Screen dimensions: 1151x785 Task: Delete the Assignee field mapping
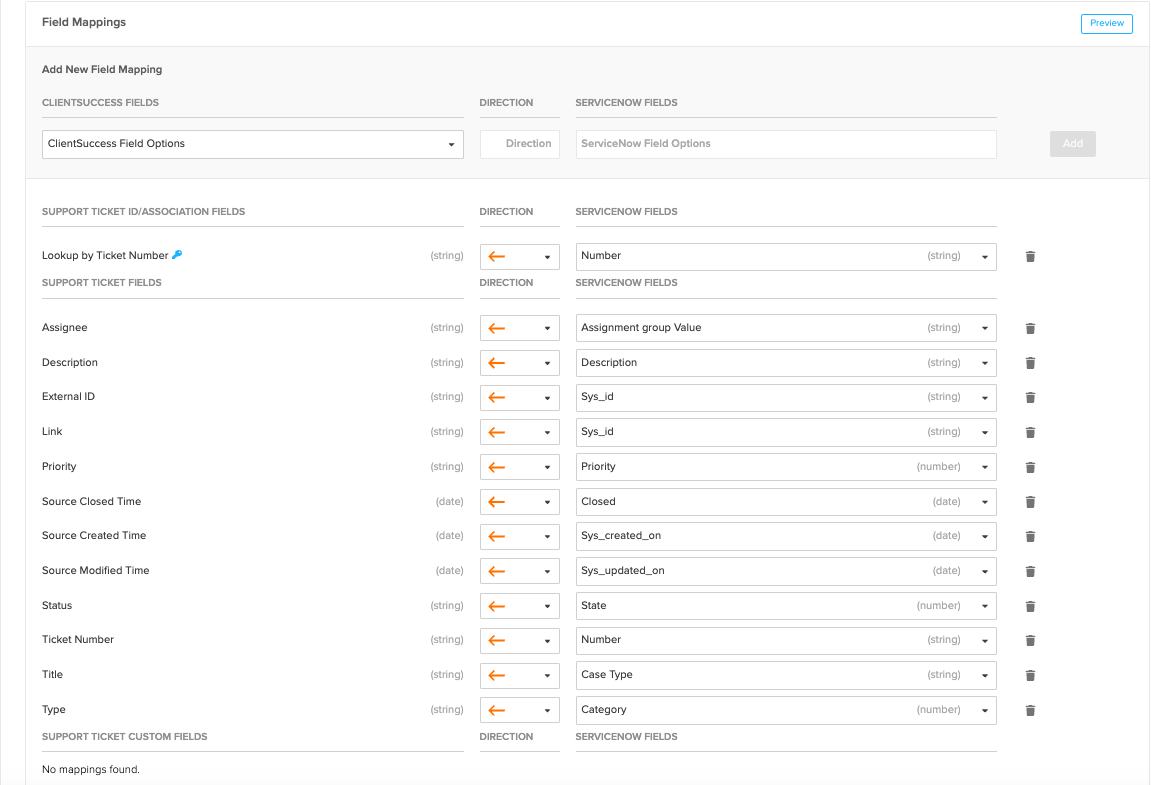[1030, 328]
